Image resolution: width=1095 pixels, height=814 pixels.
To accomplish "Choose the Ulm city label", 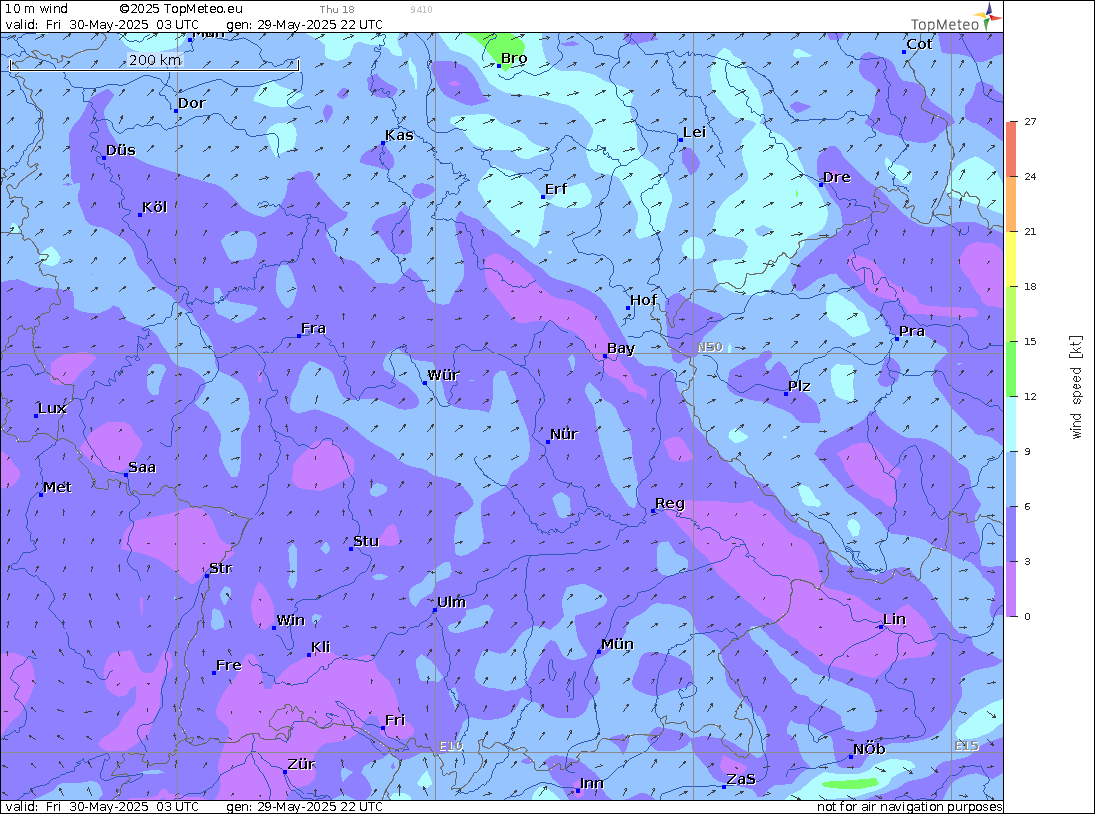I will [451, 602].
